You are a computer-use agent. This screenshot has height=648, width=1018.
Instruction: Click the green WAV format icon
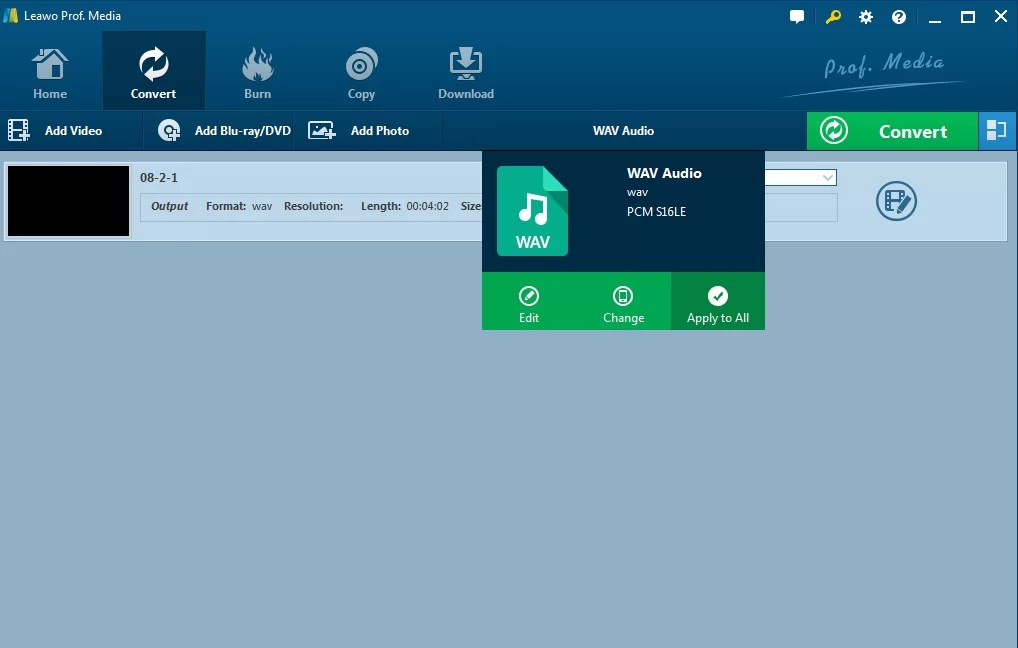pos(532,210)
